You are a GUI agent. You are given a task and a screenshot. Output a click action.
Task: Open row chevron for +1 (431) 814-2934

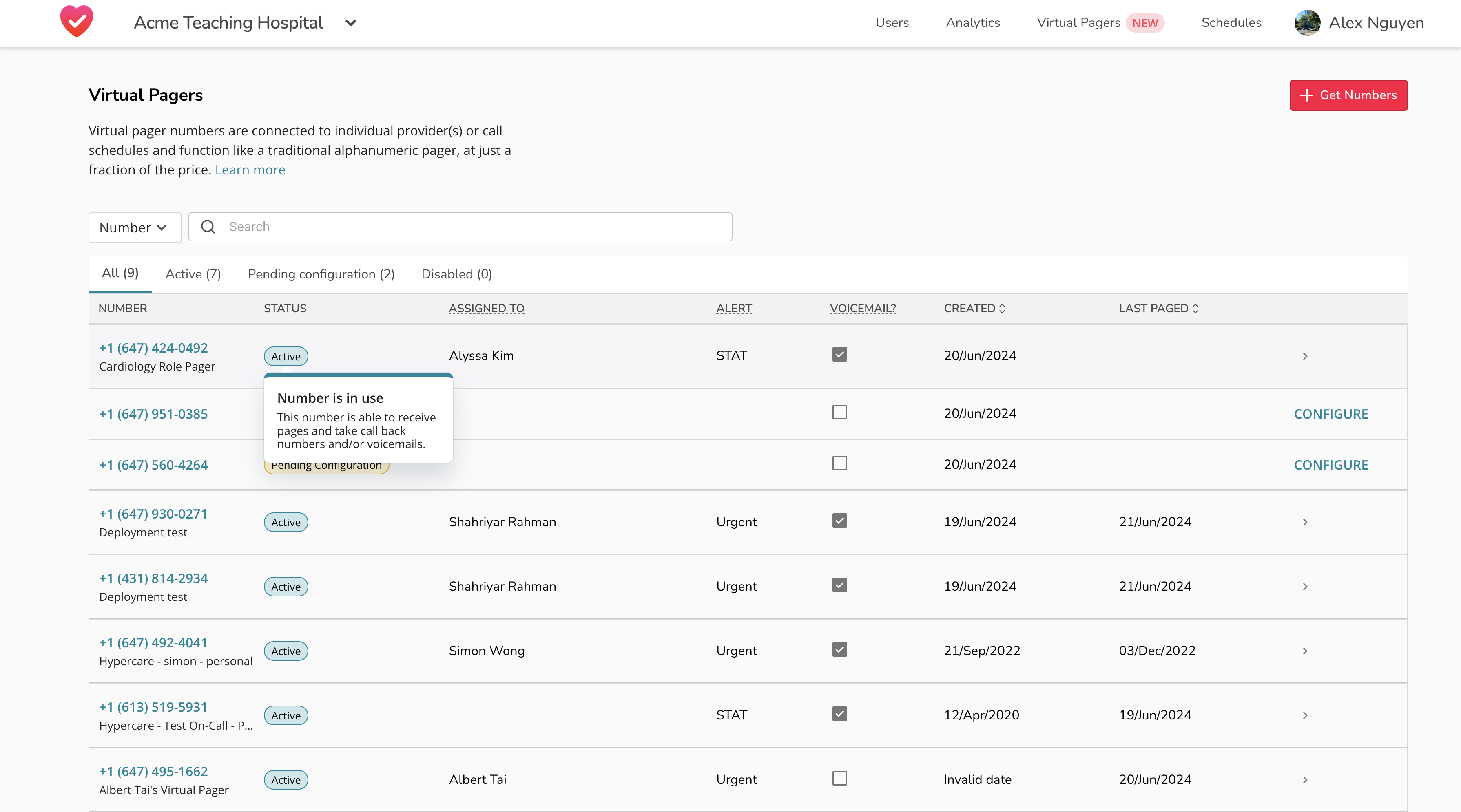[1305, 587]
